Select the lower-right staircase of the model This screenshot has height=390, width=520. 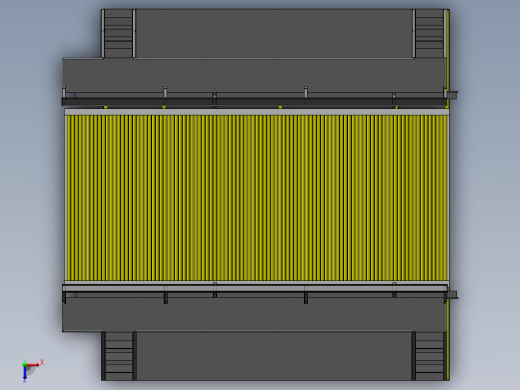430,356
